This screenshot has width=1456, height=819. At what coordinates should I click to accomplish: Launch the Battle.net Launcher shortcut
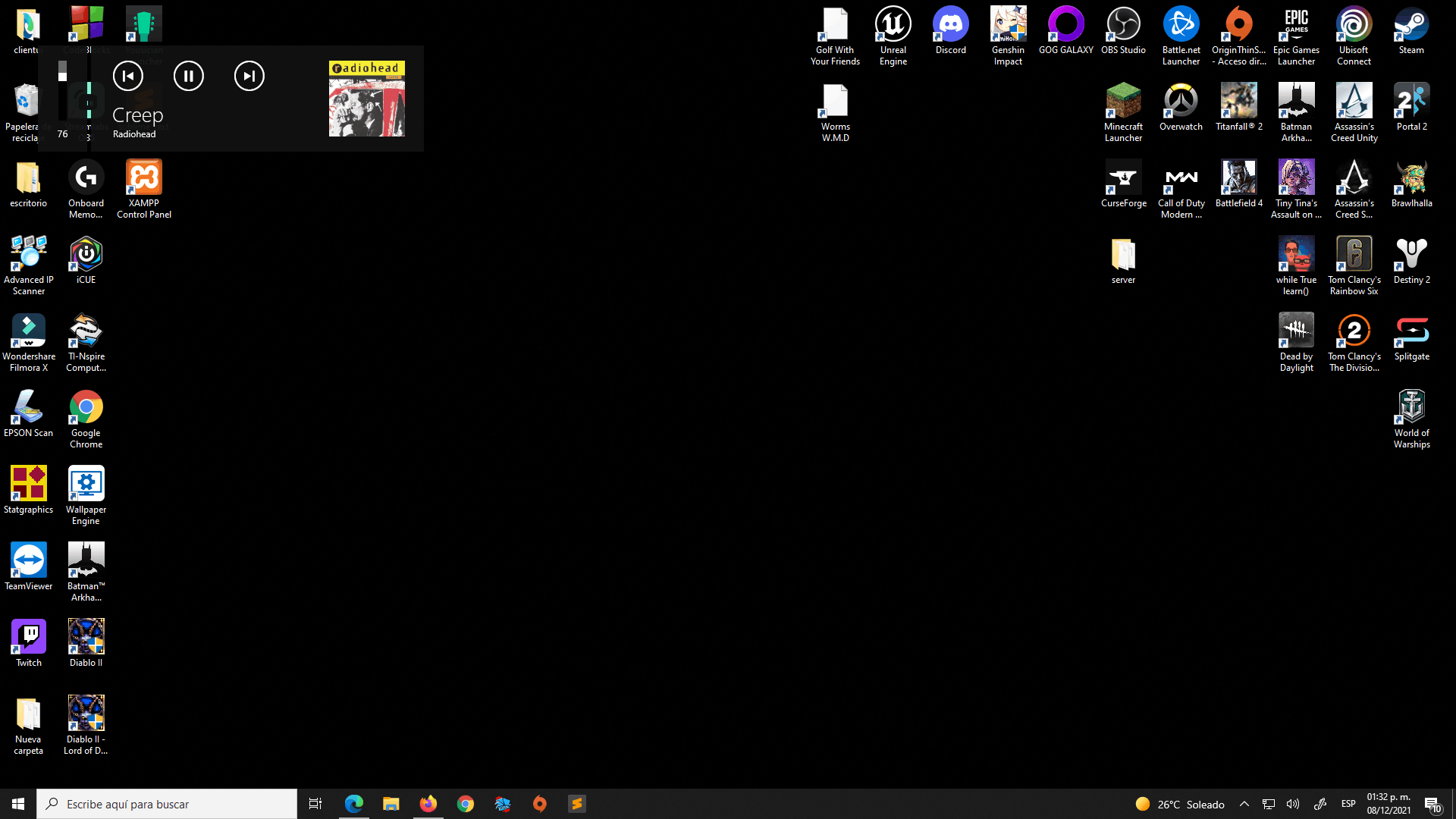[x=1181, y=36]
